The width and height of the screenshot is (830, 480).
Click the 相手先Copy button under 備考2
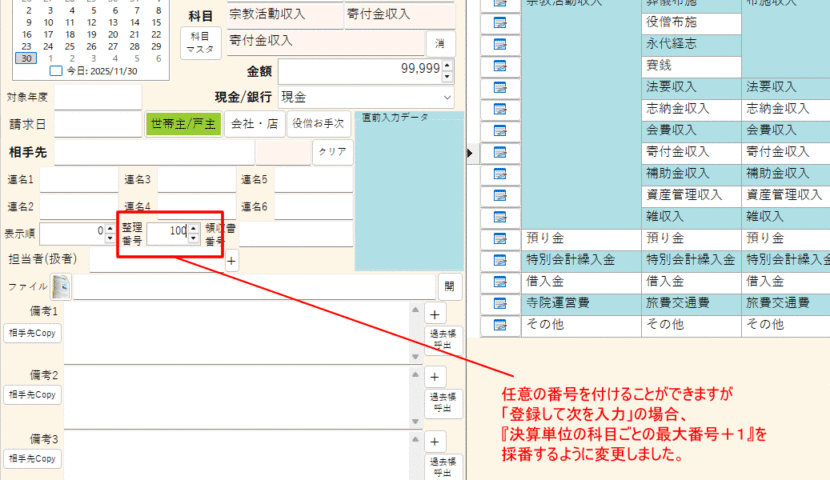[x=33, y=395]
